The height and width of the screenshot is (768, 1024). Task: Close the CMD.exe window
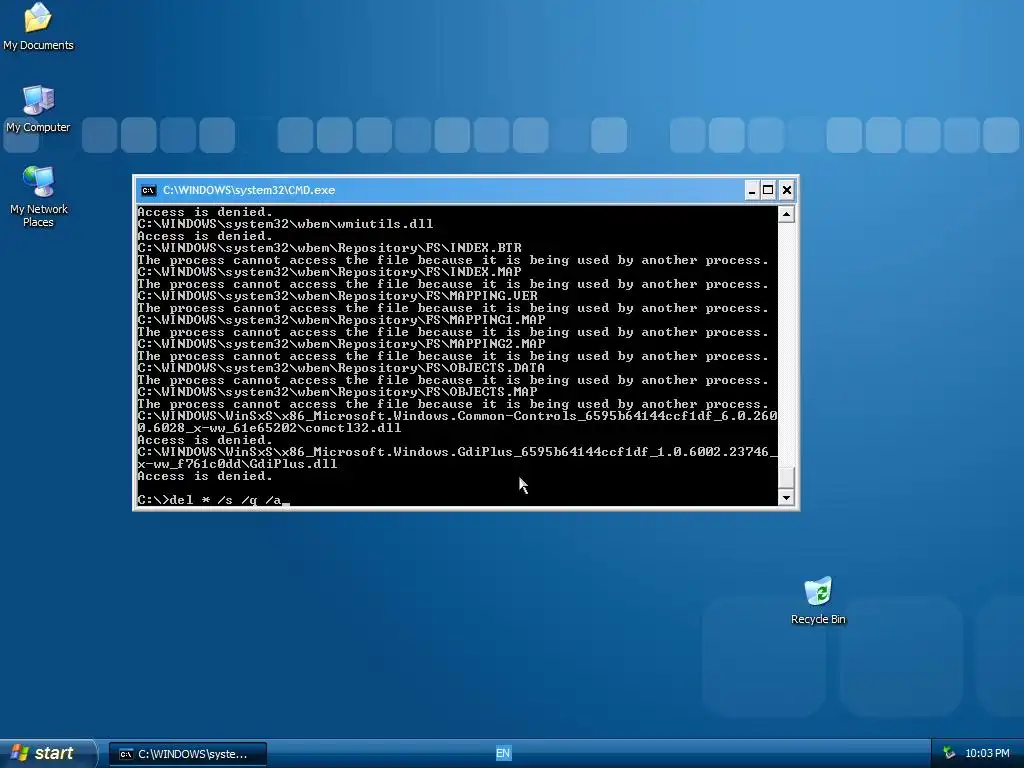(x=787, y=190)
